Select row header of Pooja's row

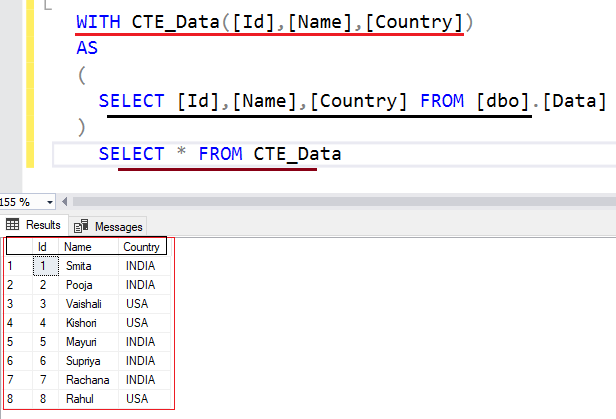pyautogui.click(x=19, y=285)
